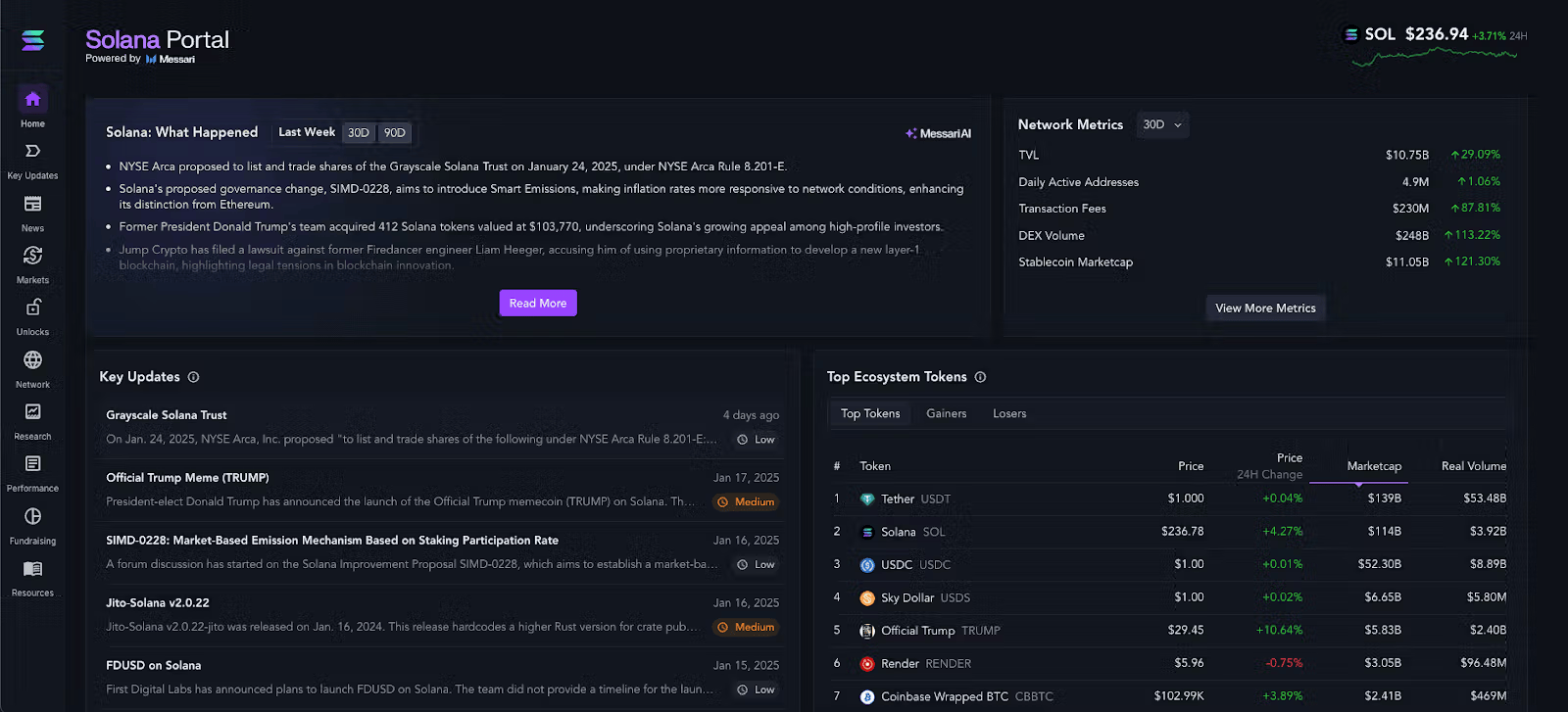Open the Fundraising sidebar icon
The height and width of the screenshot is (712, 1568).
coord(32,516)
